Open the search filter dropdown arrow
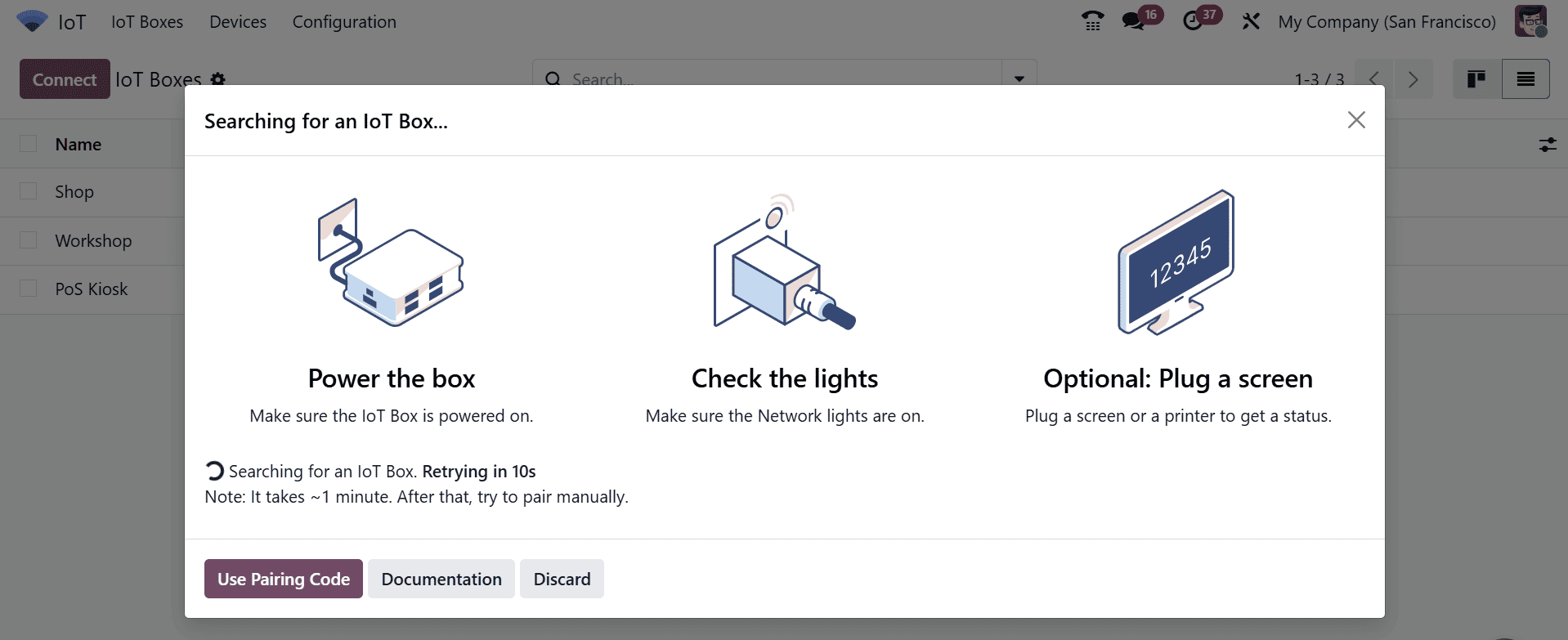The image size is (1568, 640). [x=1018, y=78]
